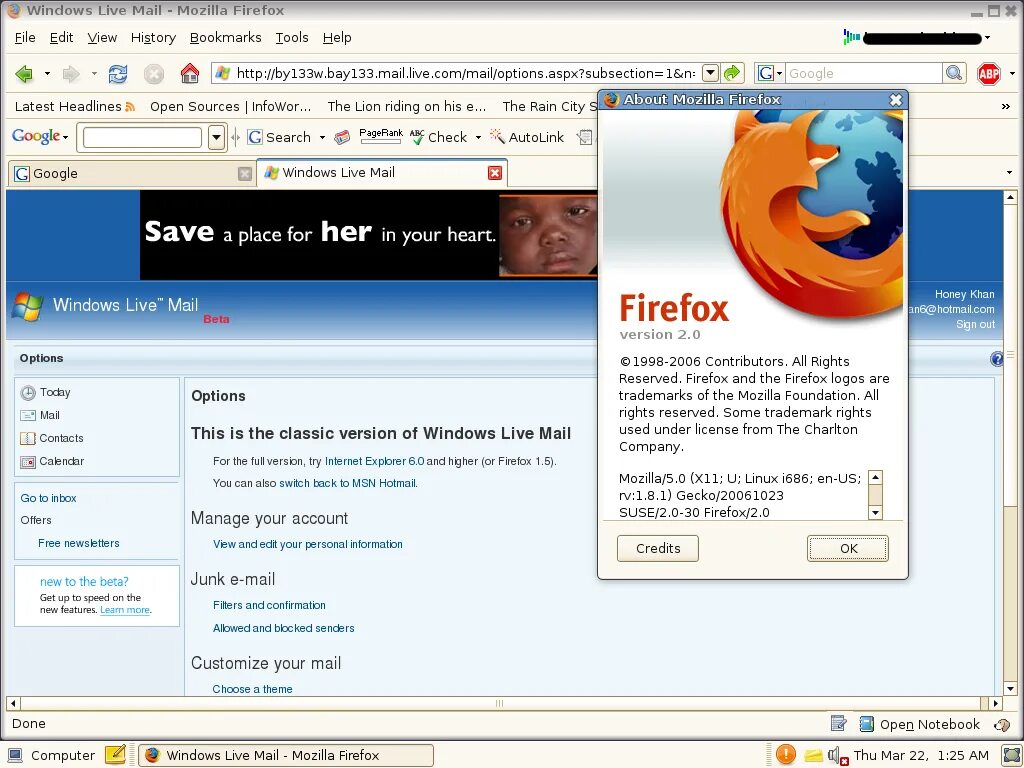Open the Adblock Plus dropdown arrow

coord(1012,73)
